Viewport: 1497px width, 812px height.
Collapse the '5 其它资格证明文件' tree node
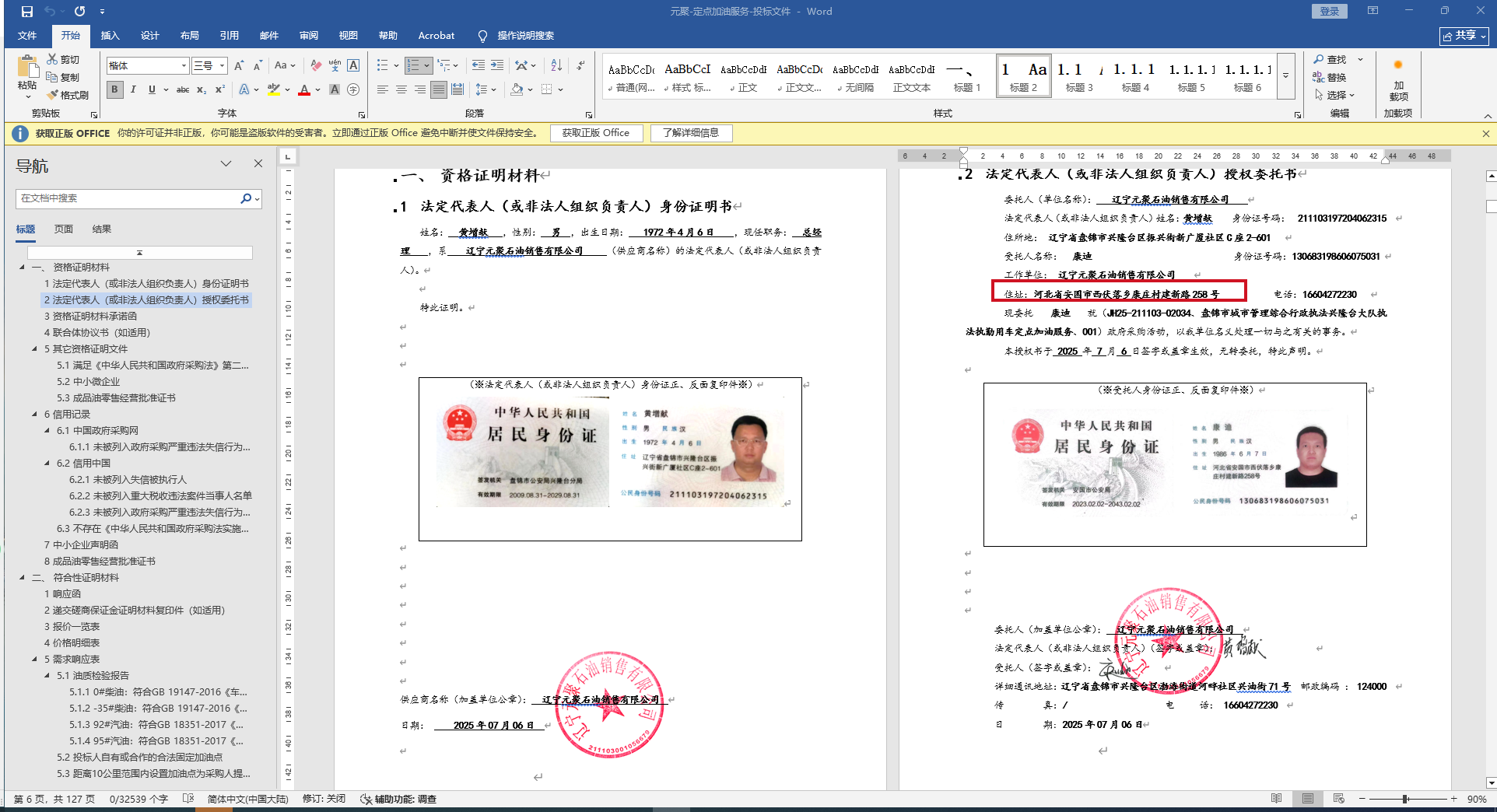point(34,349)
